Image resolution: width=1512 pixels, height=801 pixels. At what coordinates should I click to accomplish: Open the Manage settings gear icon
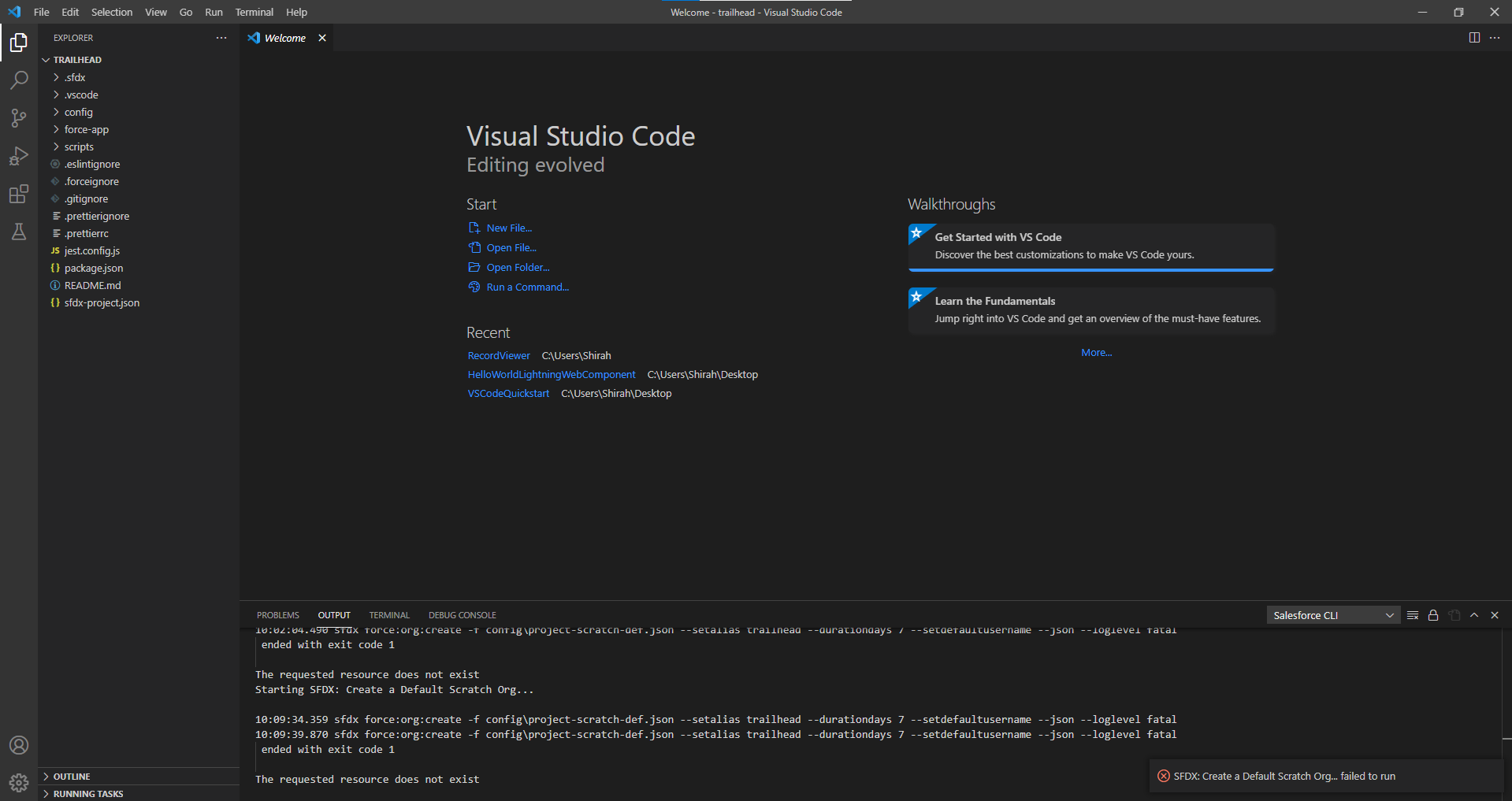[x=19, y=782]
